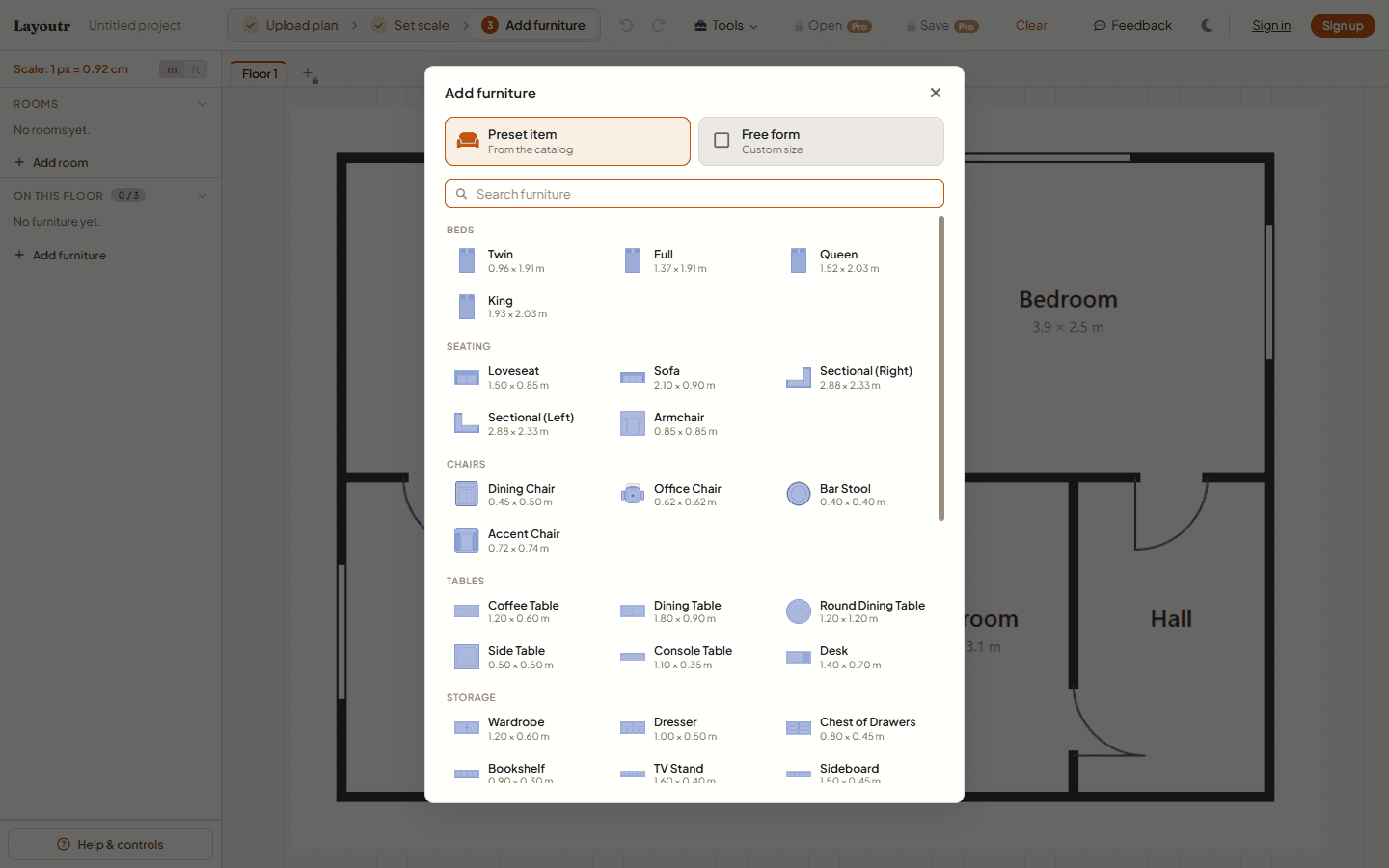Select the Console Table icon

[633, 657]
